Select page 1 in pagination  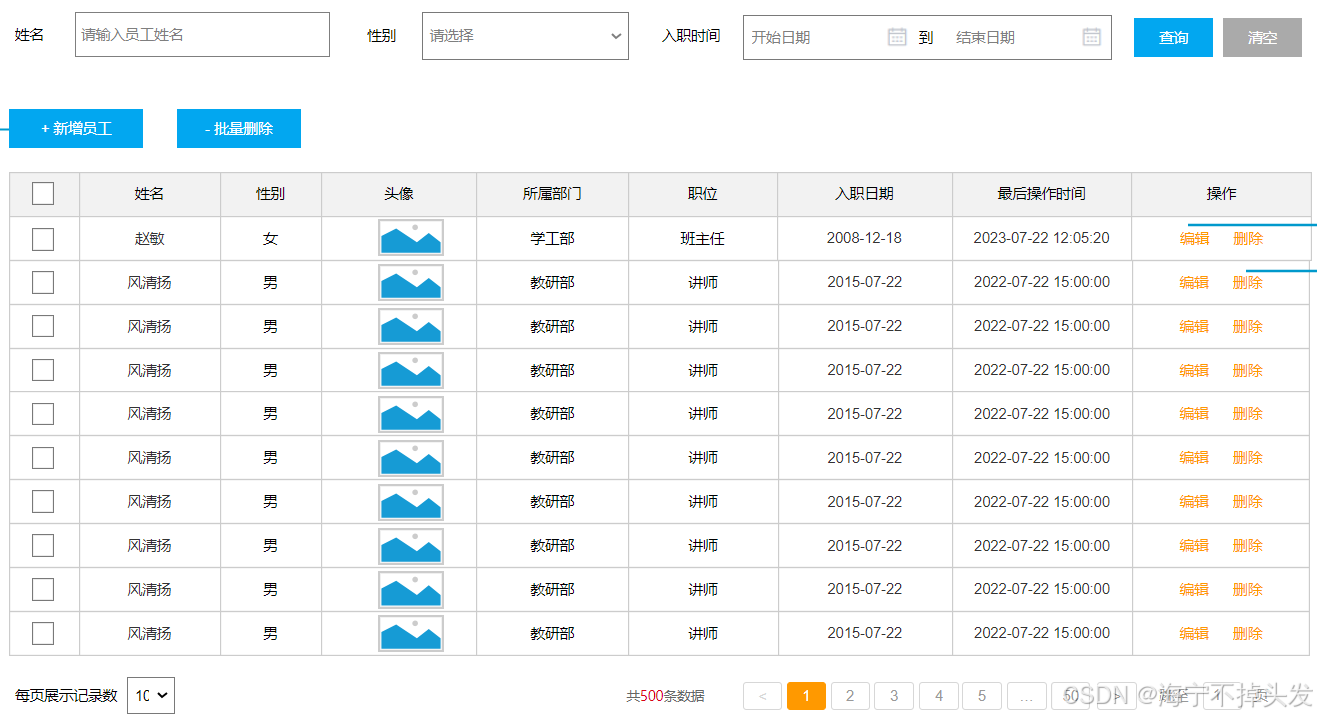(806, 696)
